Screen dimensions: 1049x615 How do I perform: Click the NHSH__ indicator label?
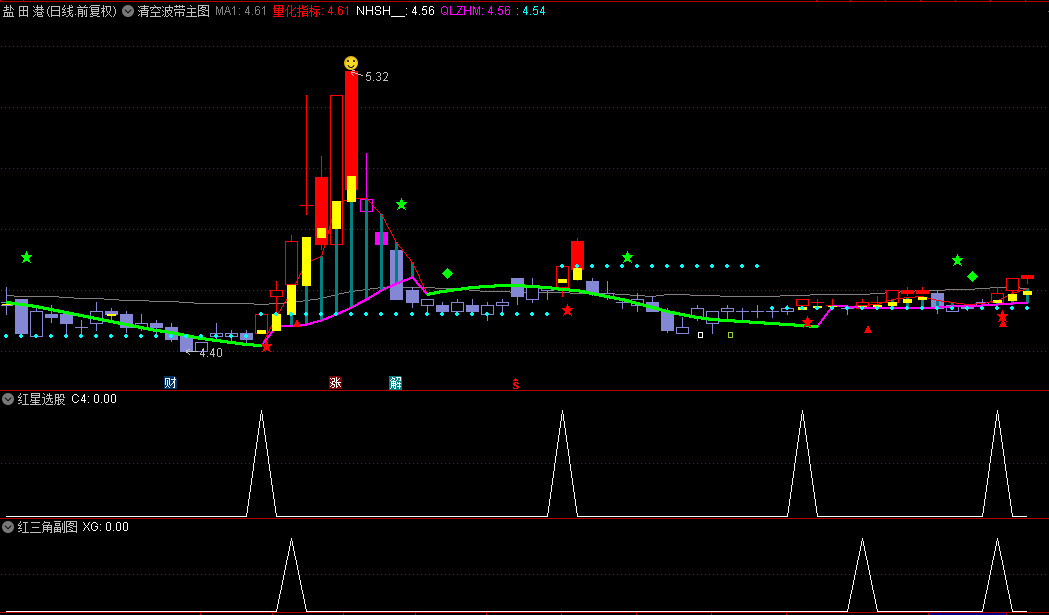coord(382,11)
